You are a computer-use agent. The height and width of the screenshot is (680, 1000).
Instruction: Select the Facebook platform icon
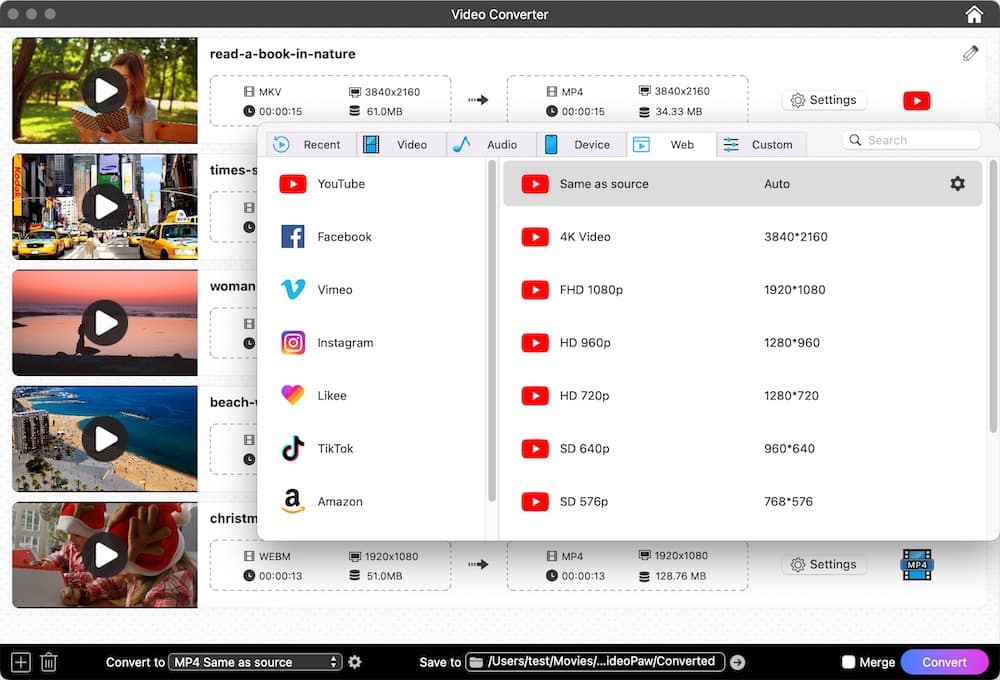pyautogui.click(x=292, y=236)
